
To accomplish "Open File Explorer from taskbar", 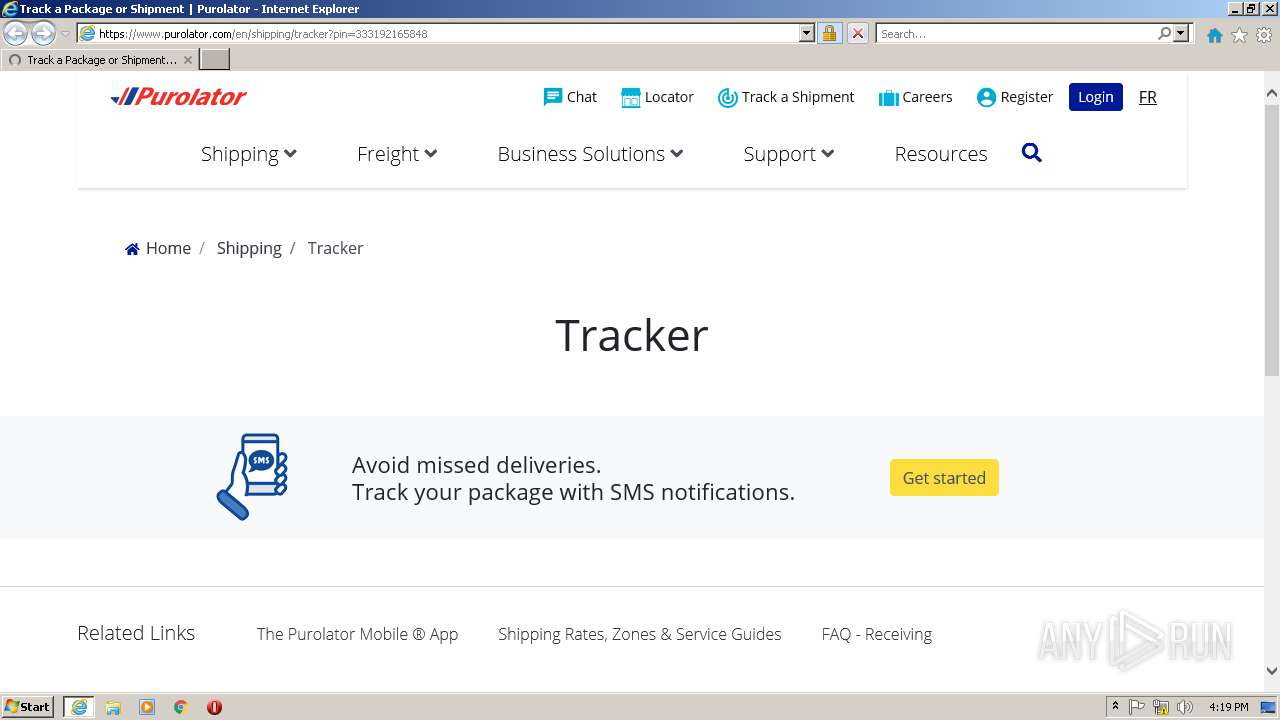I will pos(113,707).
